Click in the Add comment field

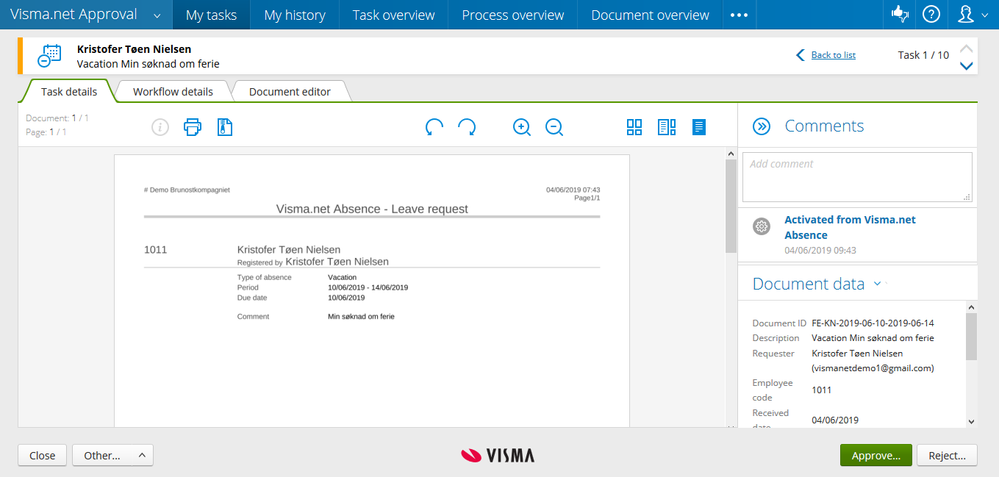[x=857, y=177]
